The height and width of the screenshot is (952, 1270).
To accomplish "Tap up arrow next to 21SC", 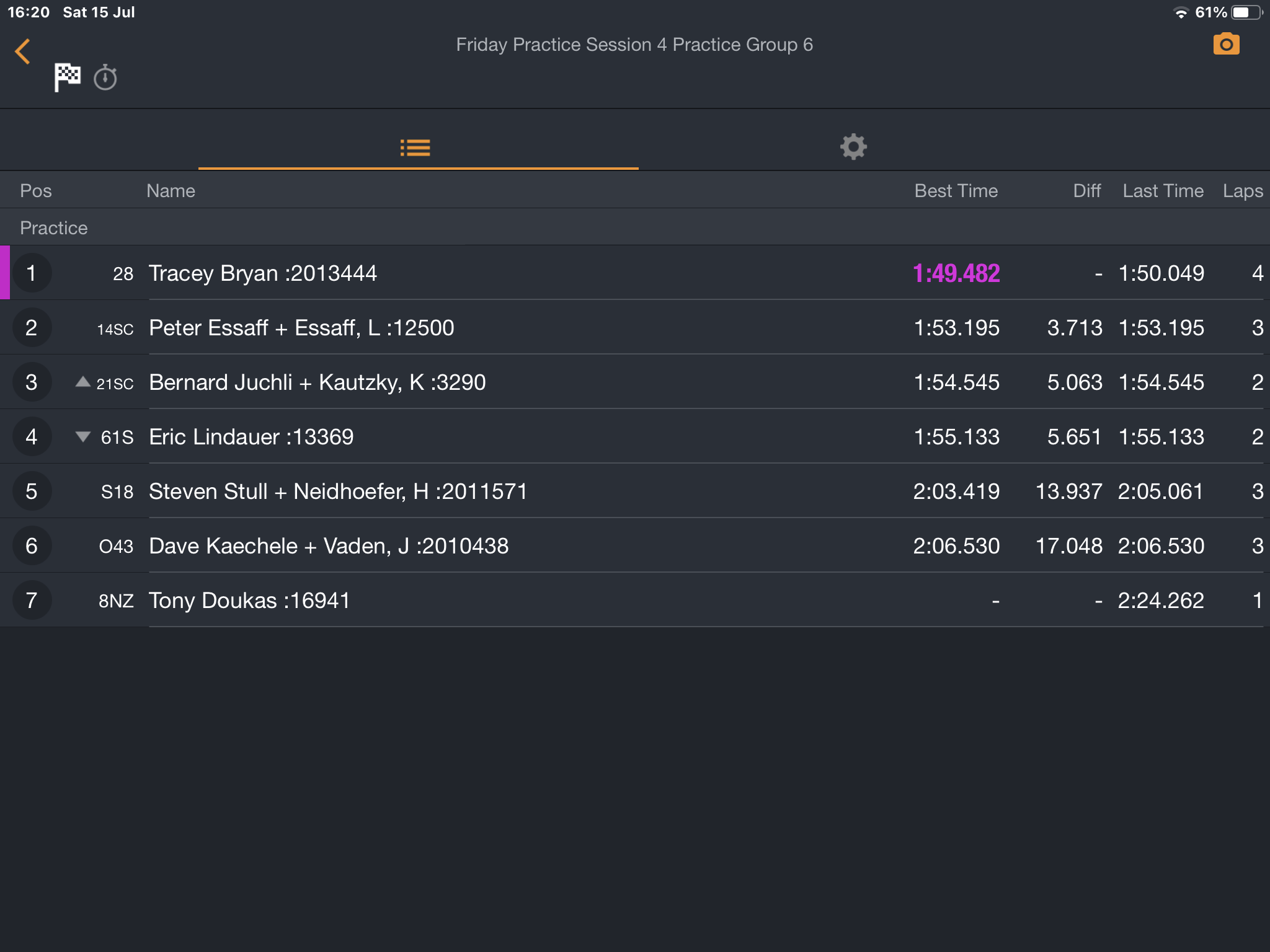I will (x=82, y=381).
